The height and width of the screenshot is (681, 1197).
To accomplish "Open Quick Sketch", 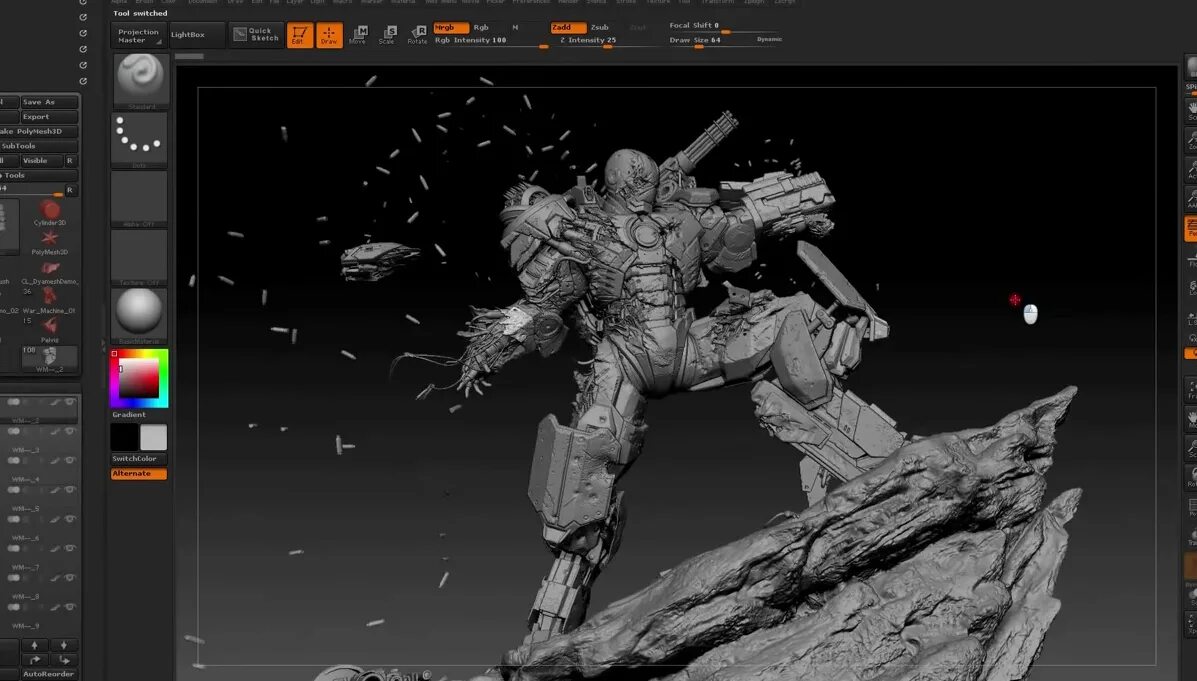I will click(256, 34).
